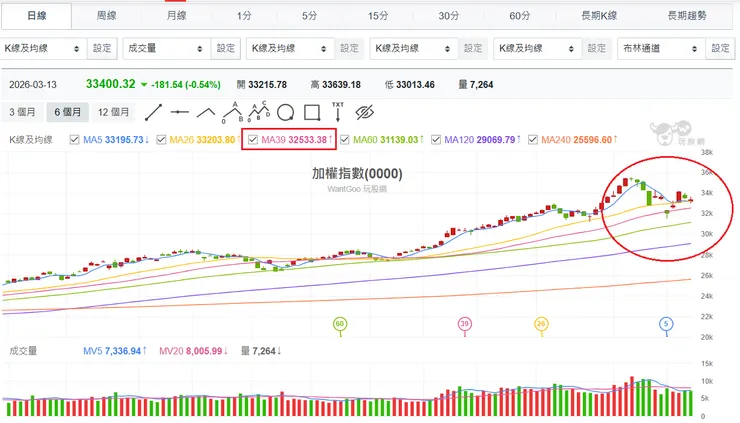
Task: Switch to the 月線 monthly chart tab
Action: coord(177,16)
